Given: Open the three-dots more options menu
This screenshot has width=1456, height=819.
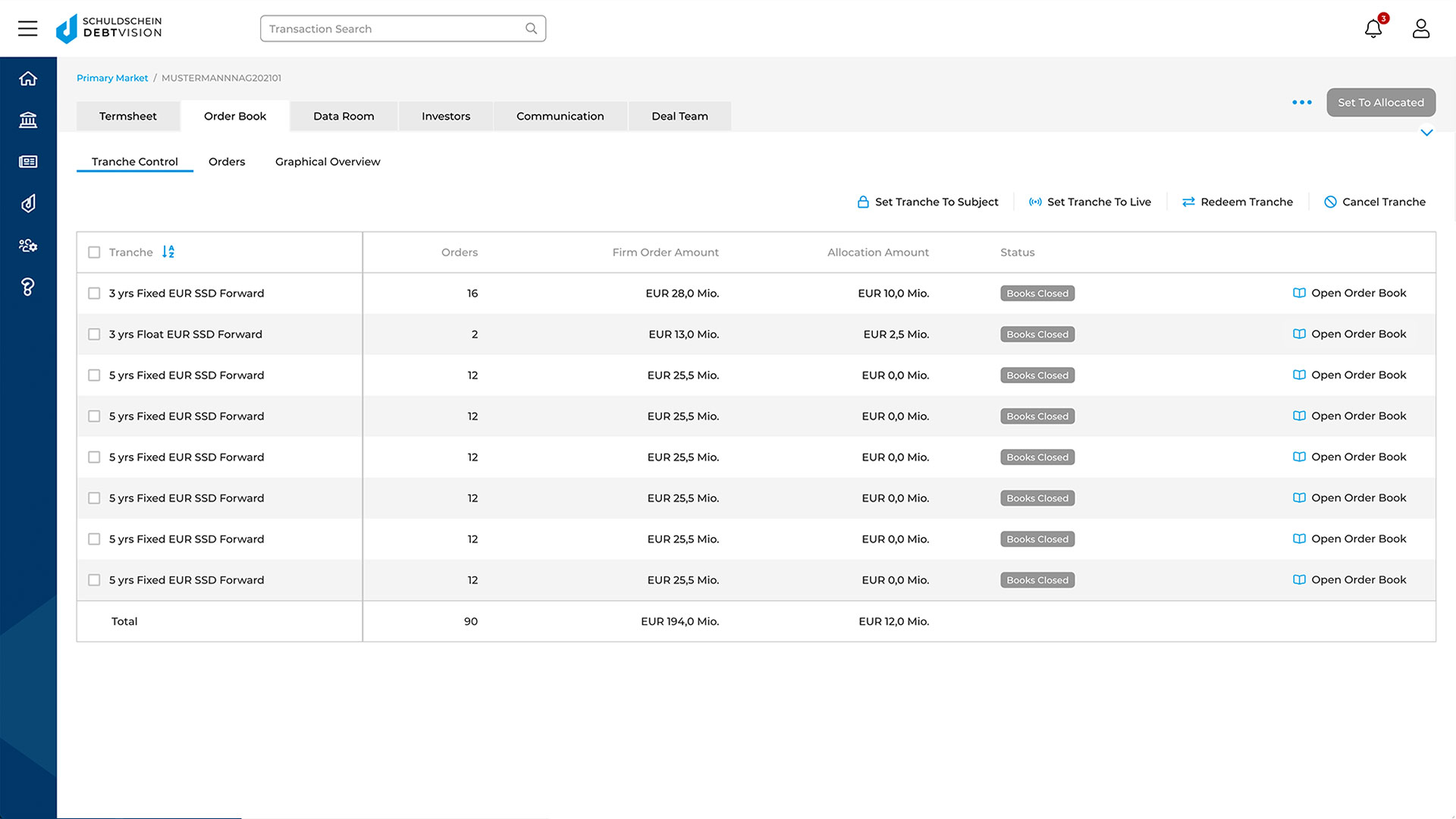Looking at the screenshot, I should [1302, 102].
